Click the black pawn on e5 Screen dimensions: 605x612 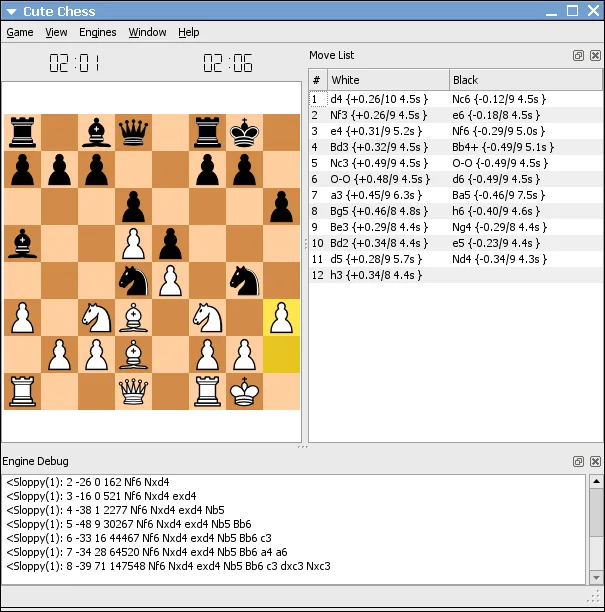click(x=171, y=243)
